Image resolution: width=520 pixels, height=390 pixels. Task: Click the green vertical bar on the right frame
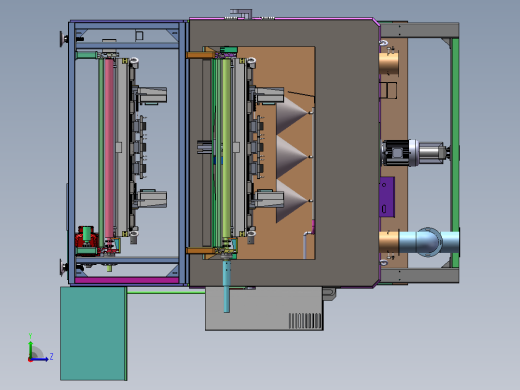coord(455,153)
